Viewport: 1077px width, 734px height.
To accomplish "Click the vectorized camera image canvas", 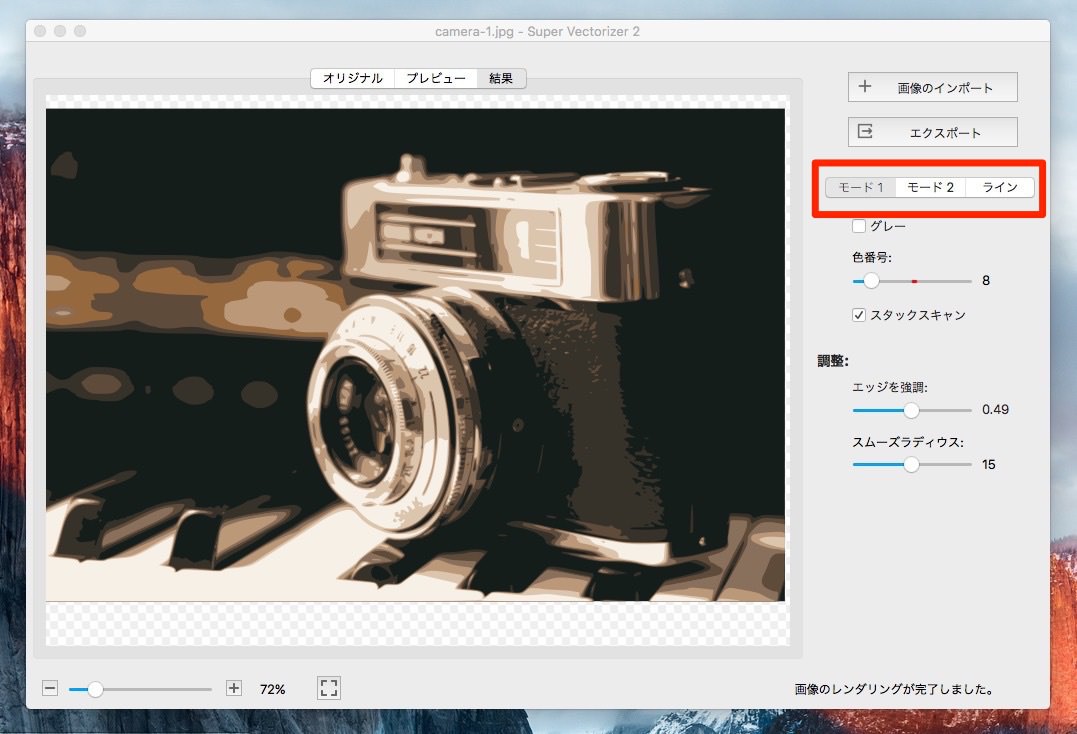I will point(415,355).
